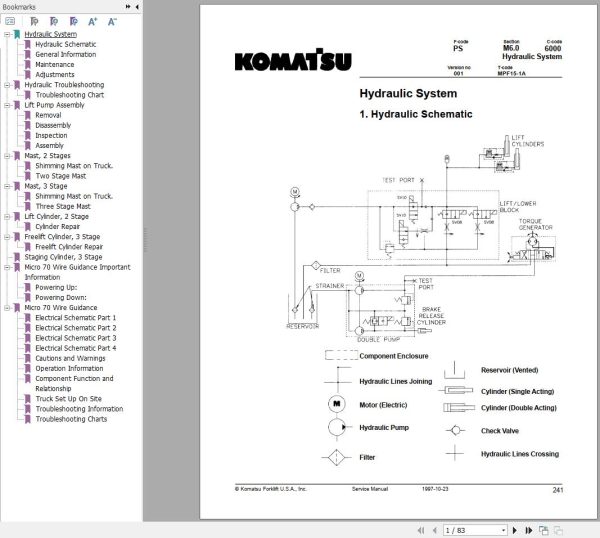Collapse the Mast, 3 Stage branch
This screenshot has width=600, height=538.
7,186
